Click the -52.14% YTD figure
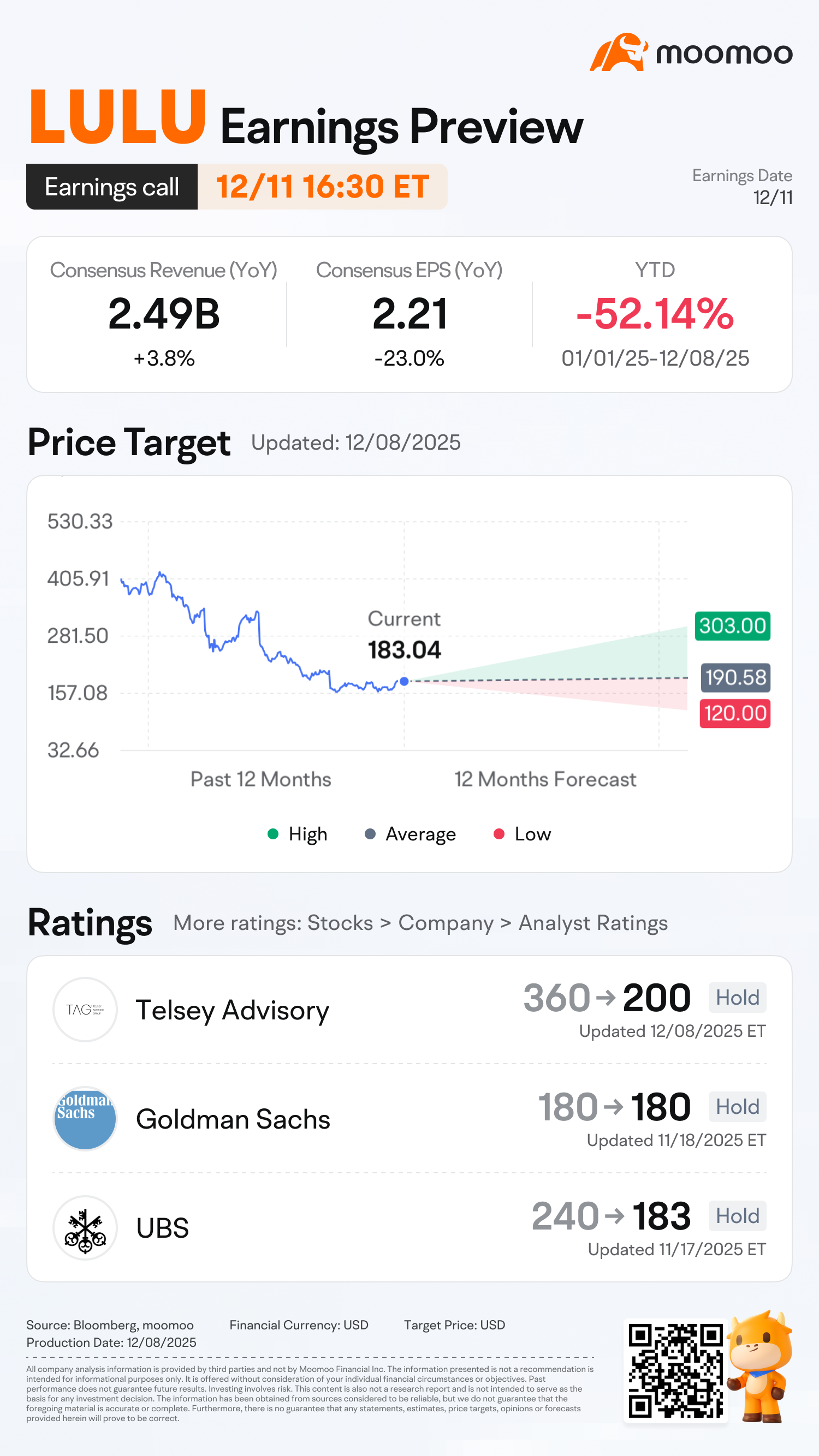The height and width of the screenshot is (1456, 819). tap(655, 314)
